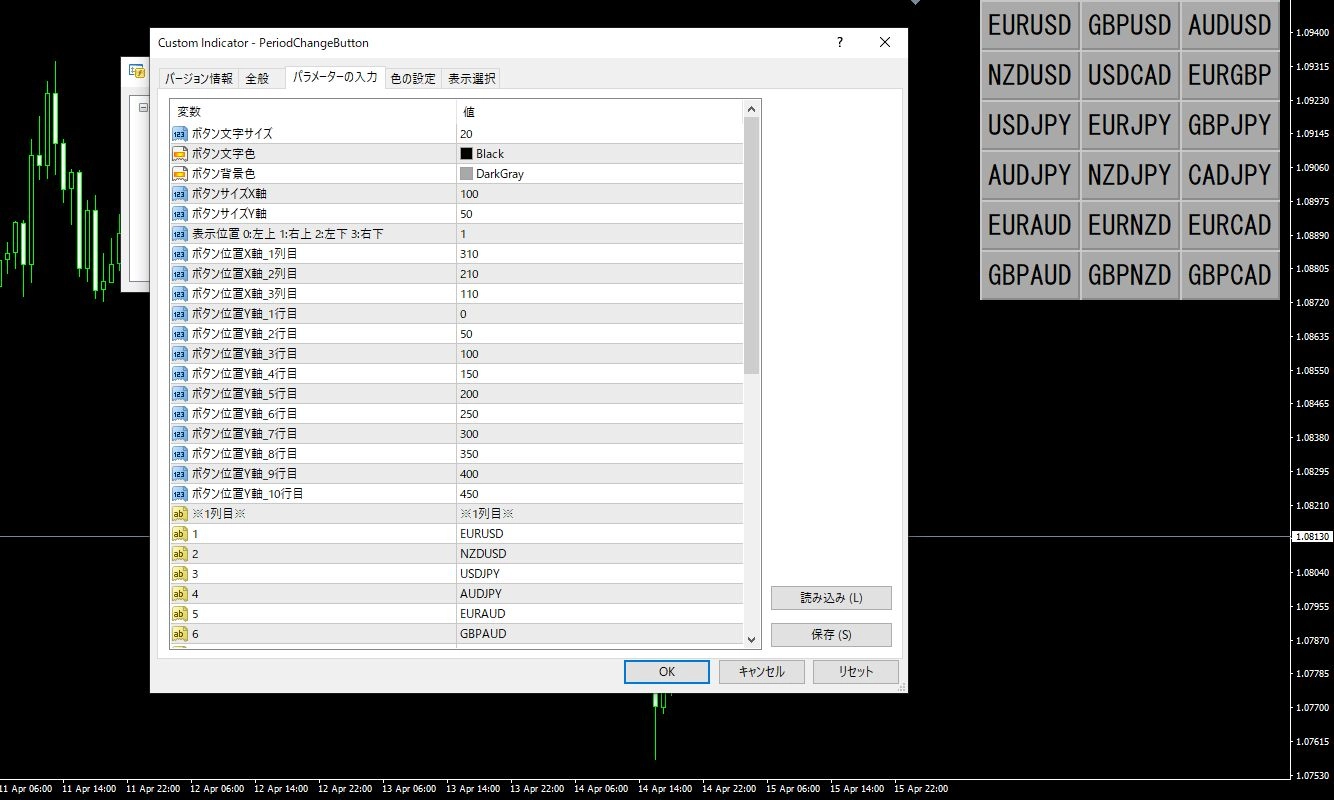Click the 123 icon beside ボタン文字サイズ

[x=179, y=133]
